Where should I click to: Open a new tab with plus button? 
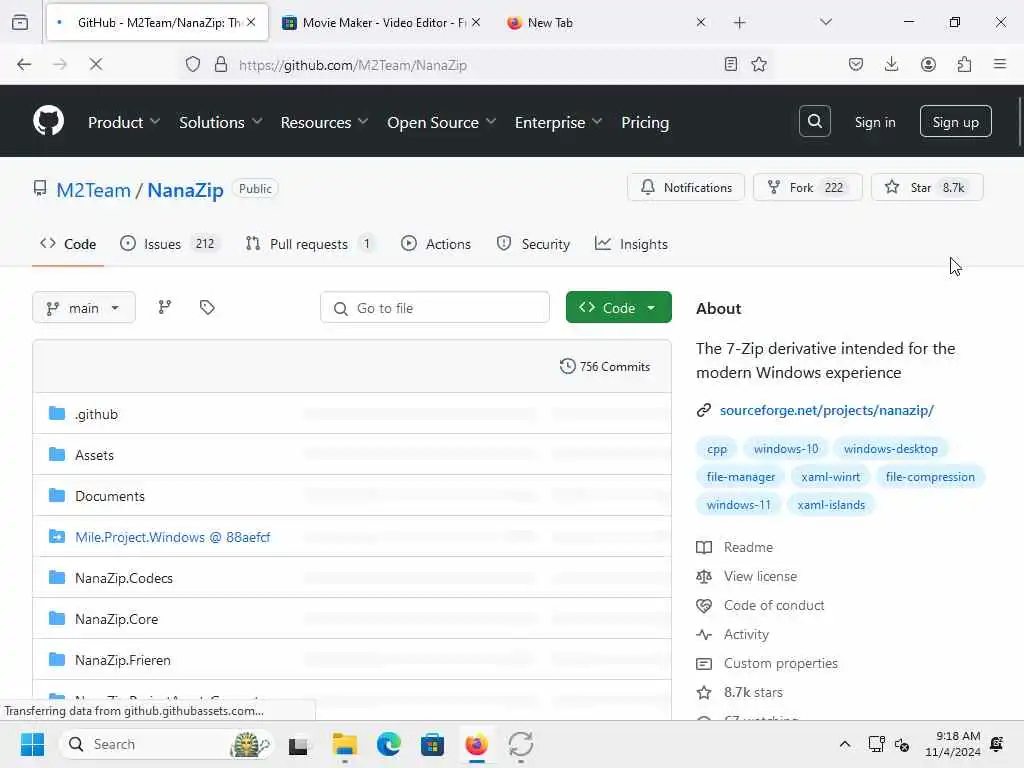(739, 23)
